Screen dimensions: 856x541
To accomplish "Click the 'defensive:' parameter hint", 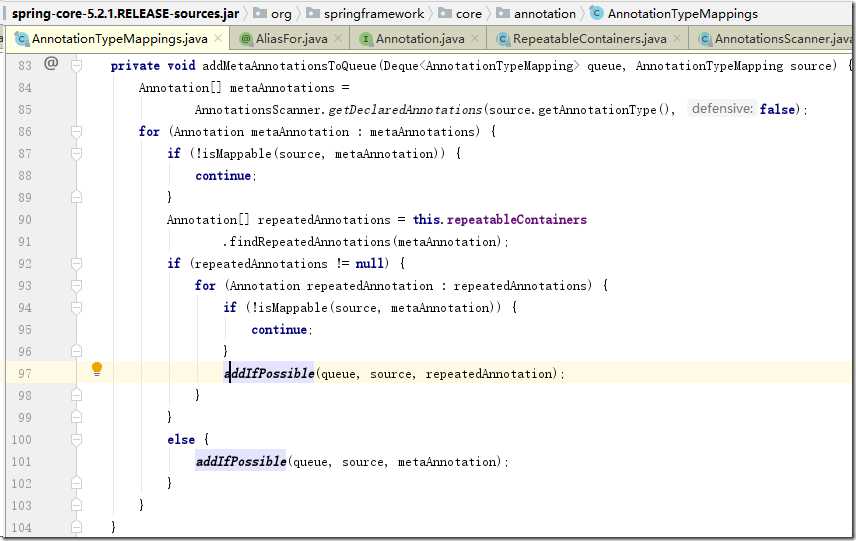I will (x=722, y=109).
